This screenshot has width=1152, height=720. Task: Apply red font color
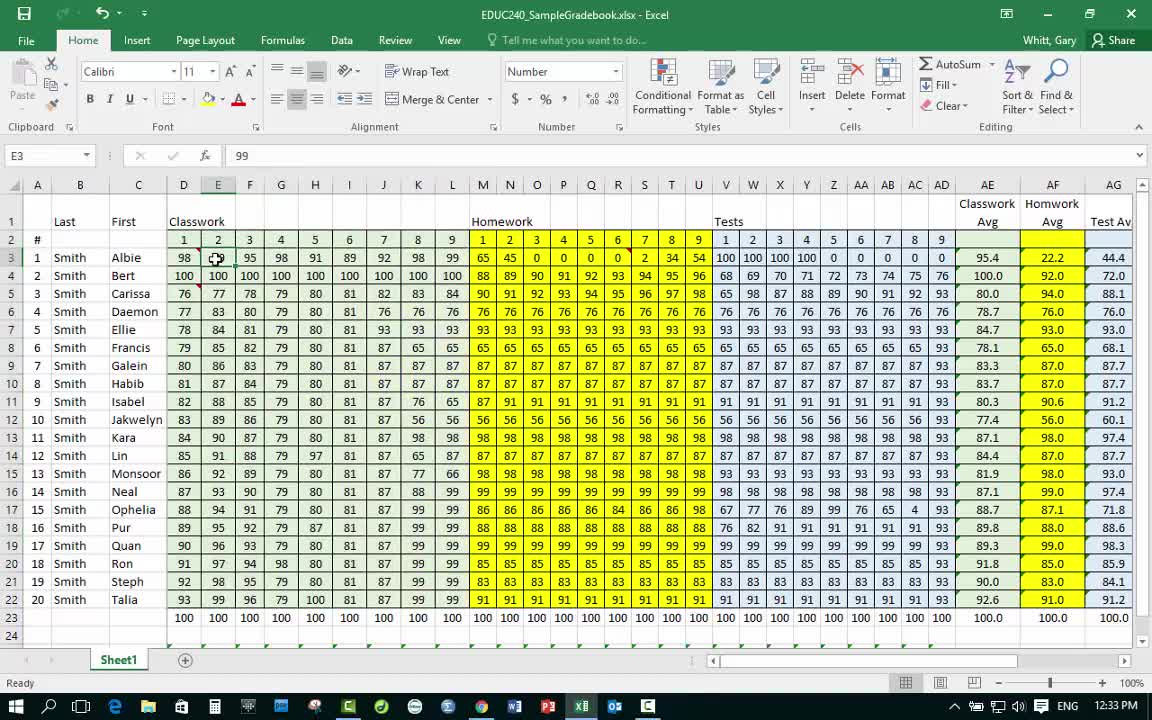click(238, 99)
